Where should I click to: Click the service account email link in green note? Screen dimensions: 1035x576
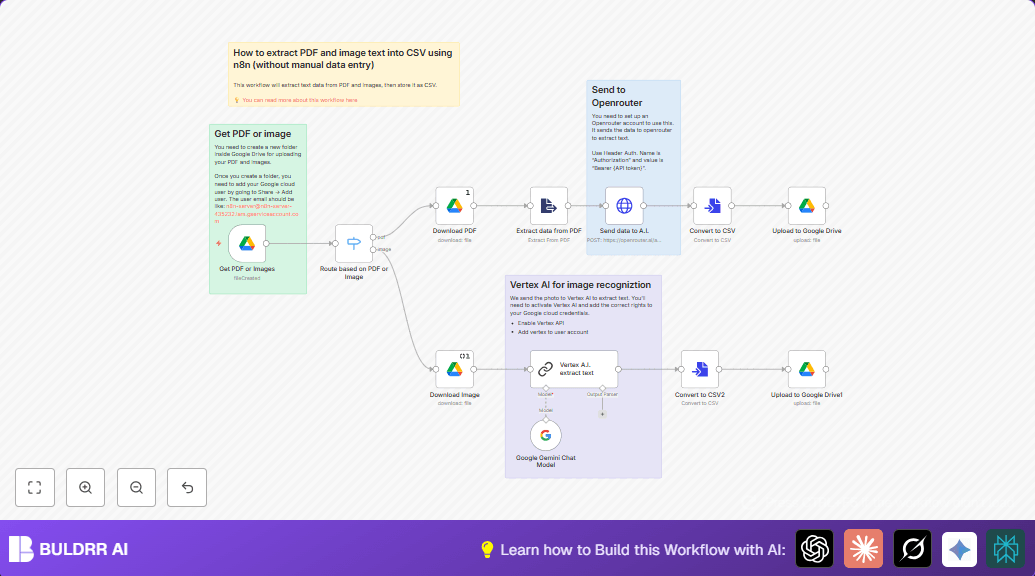click(x=257, y=214)
